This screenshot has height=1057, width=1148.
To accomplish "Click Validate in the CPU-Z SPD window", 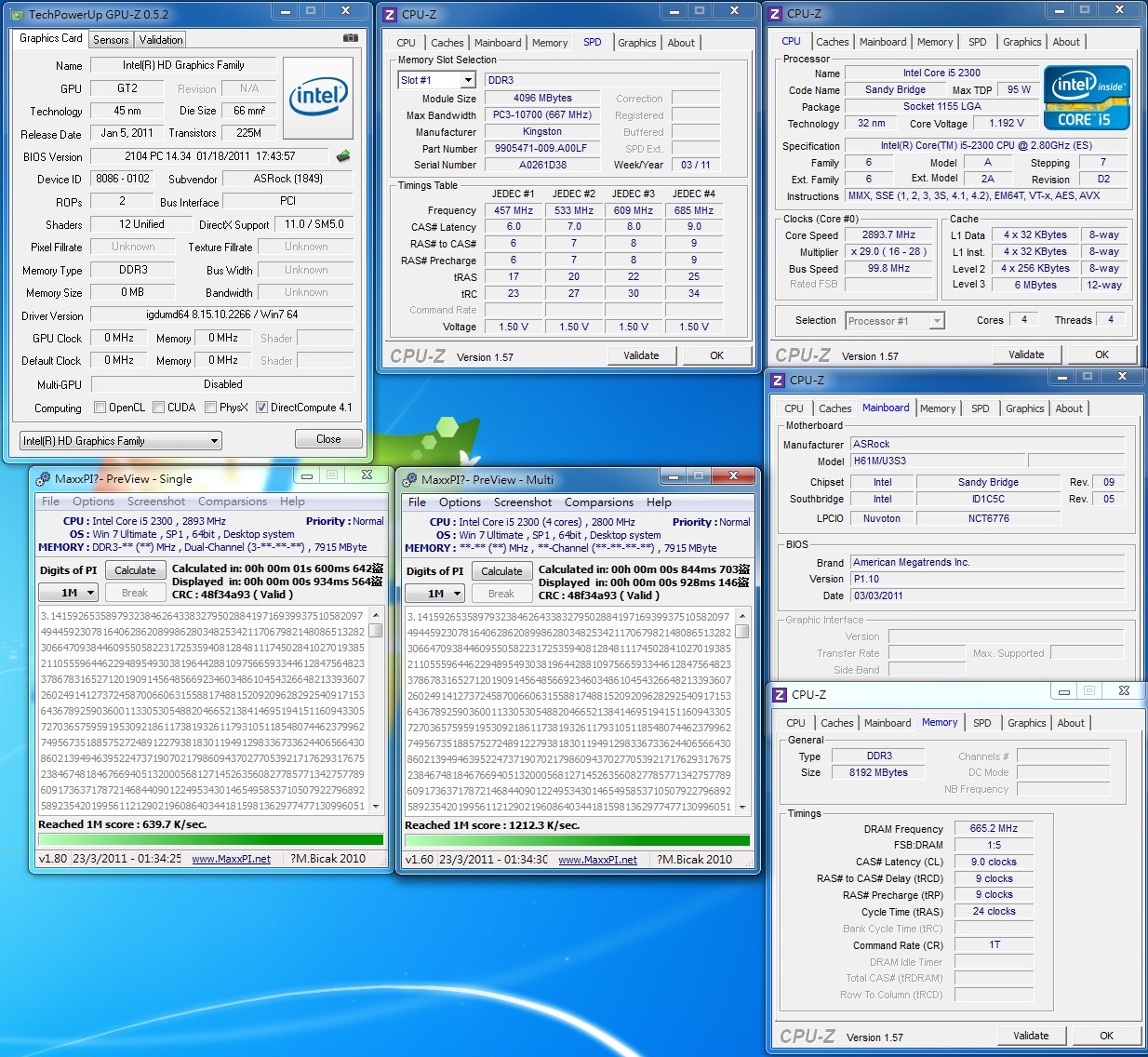I will pos(641,355).
